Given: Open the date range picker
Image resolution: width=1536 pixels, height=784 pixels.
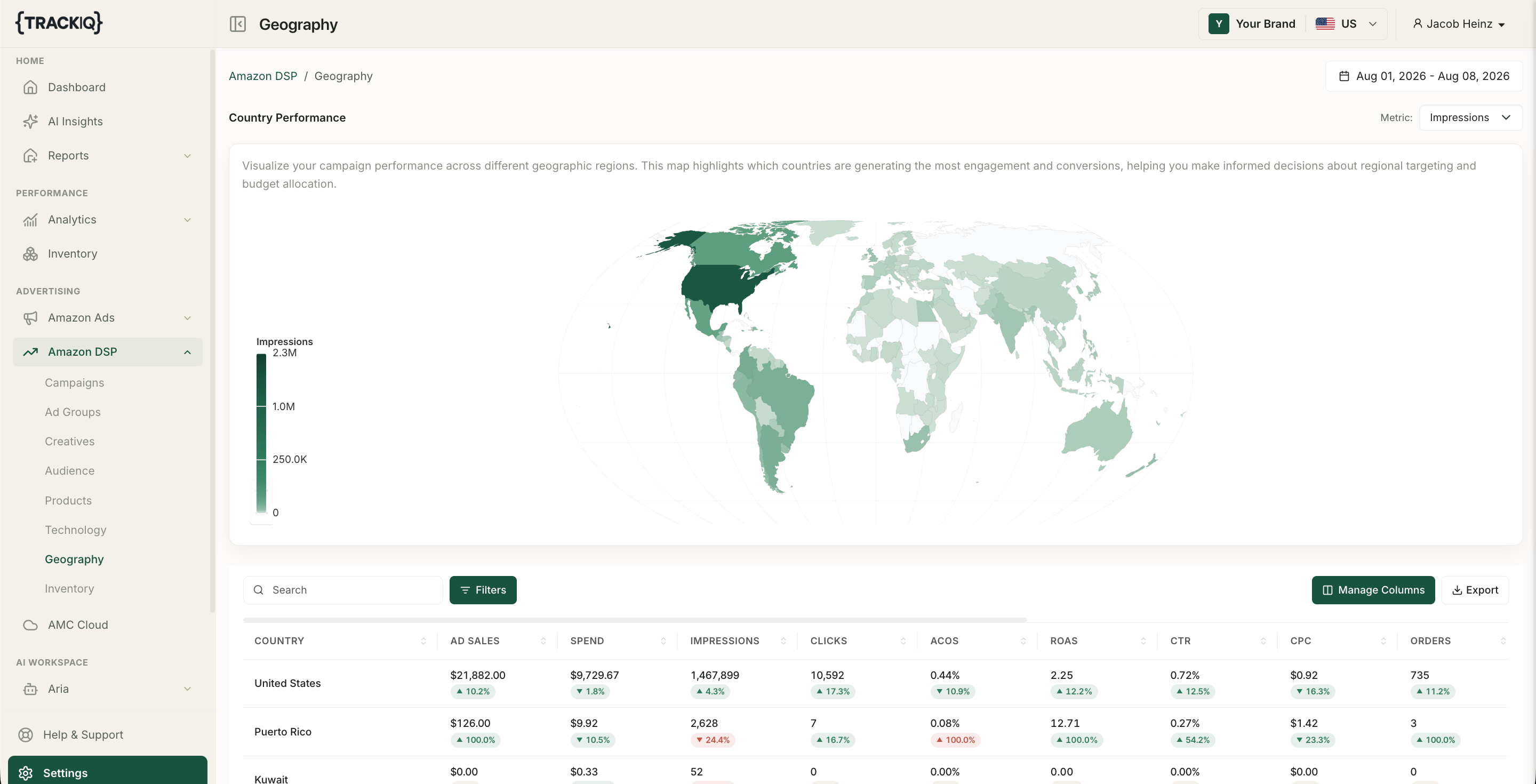Looking at the screenshot, I should [1423, 76].
